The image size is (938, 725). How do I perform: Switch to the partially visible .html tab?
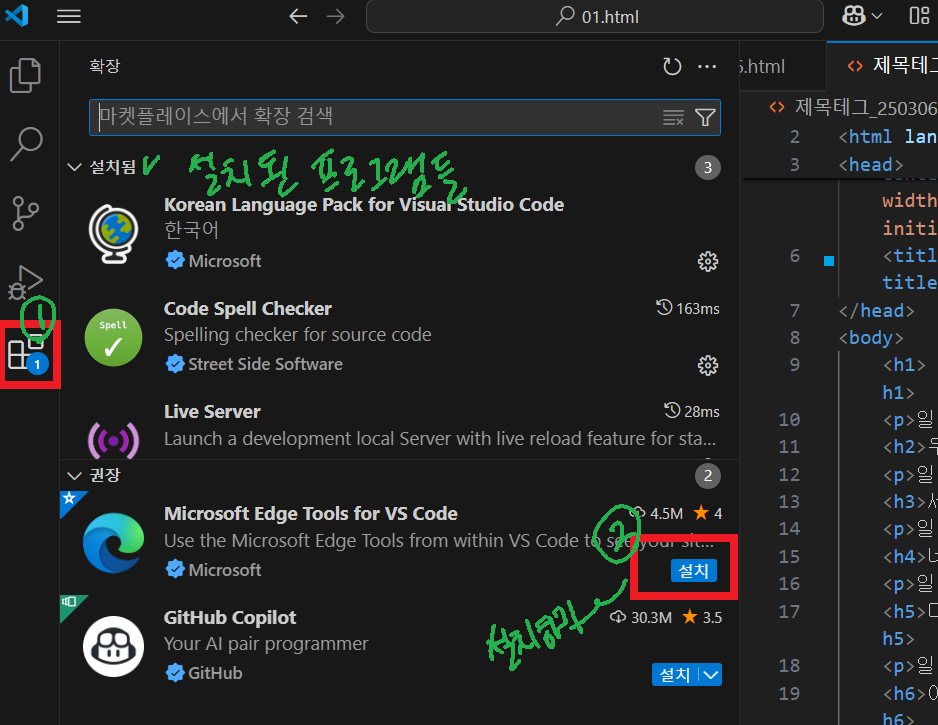[763, 66]
